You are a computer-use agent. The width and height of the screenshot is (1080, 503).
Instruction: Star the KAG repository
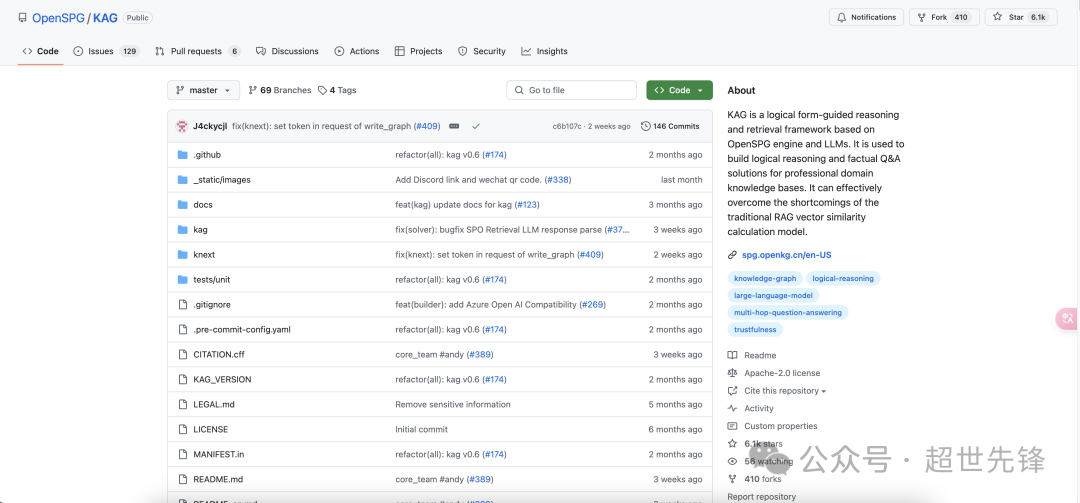(x=1021, y=17)
